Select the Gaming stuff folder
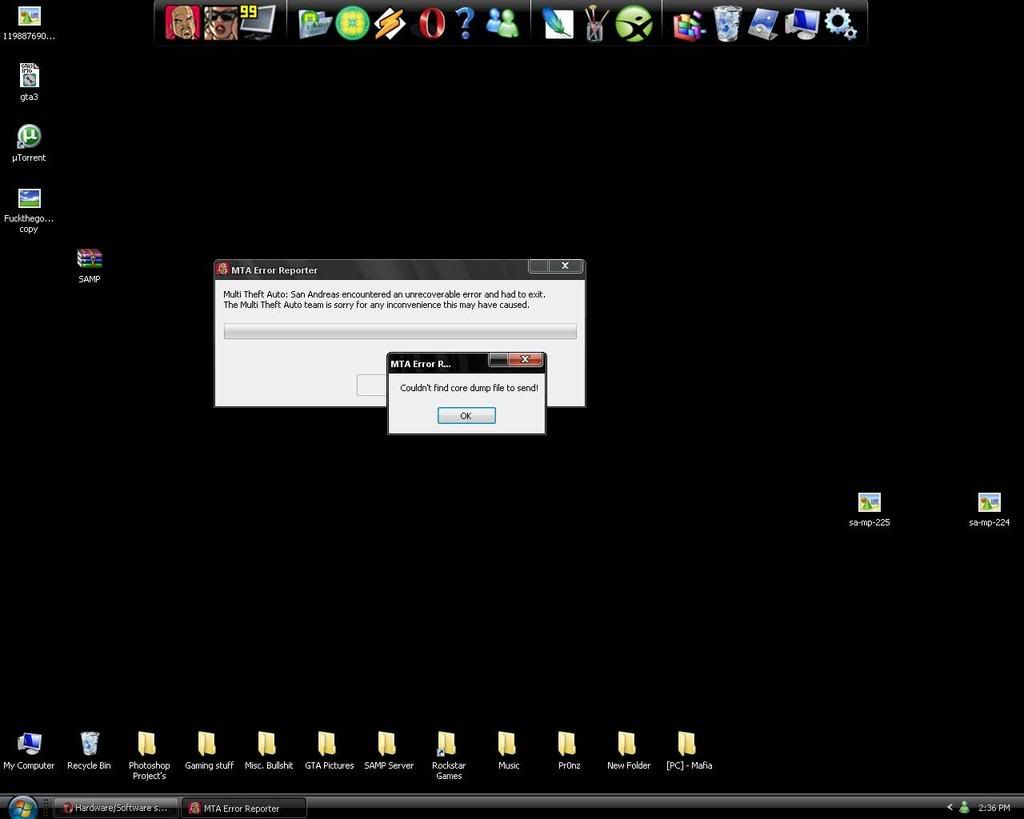The height and width of the screenshot is (819, 1024). pyautogui.click(x=209, y=751)
